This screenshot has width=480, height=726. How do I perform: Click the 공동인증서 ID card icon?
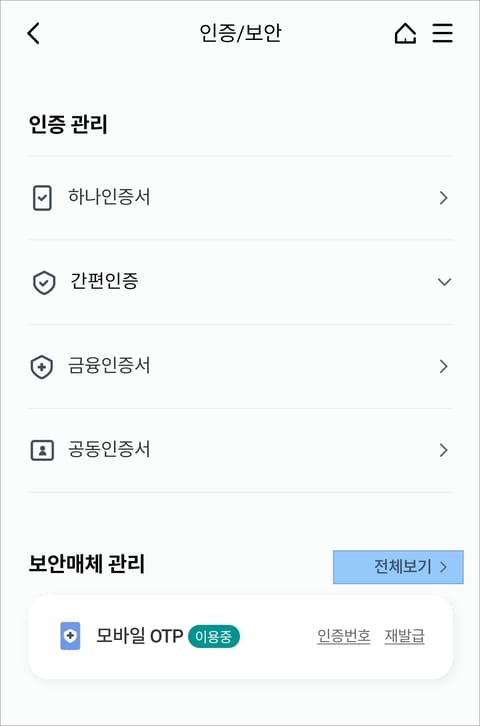tap(42, 450)
